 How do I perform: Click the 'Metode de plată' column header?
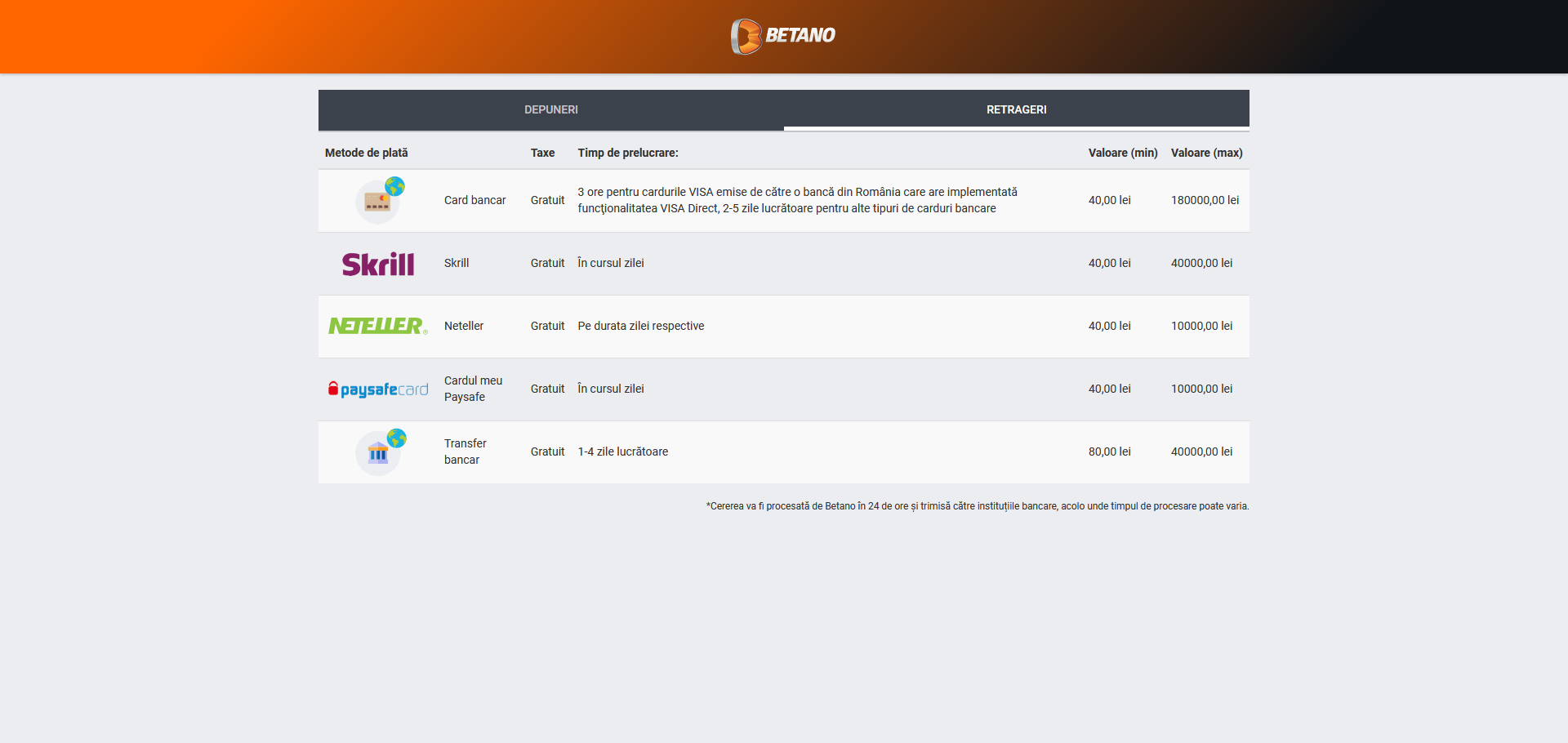(x=366, y=153)
